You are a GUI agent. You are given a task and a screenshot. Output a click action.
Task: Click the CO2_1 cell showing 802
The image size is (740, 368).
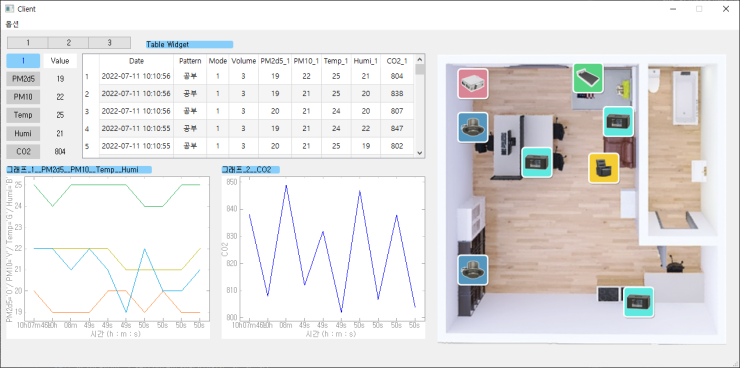tap(397, 146)
